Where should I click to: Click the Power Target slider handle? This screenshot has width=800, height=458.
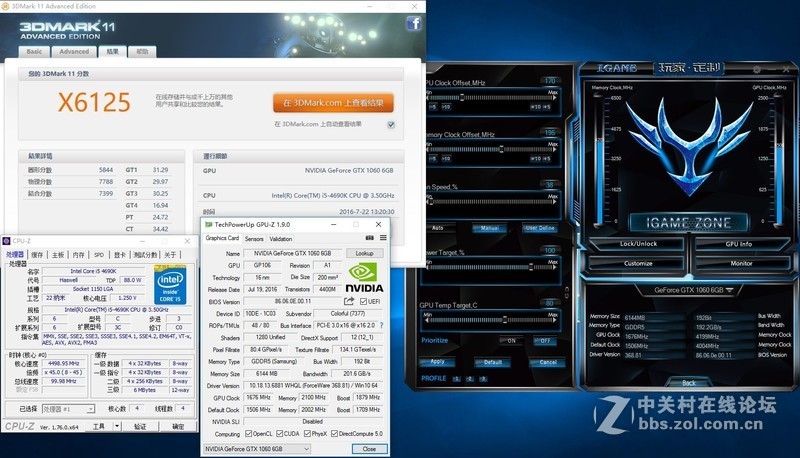pyautogui.click(x=531, y=267)
